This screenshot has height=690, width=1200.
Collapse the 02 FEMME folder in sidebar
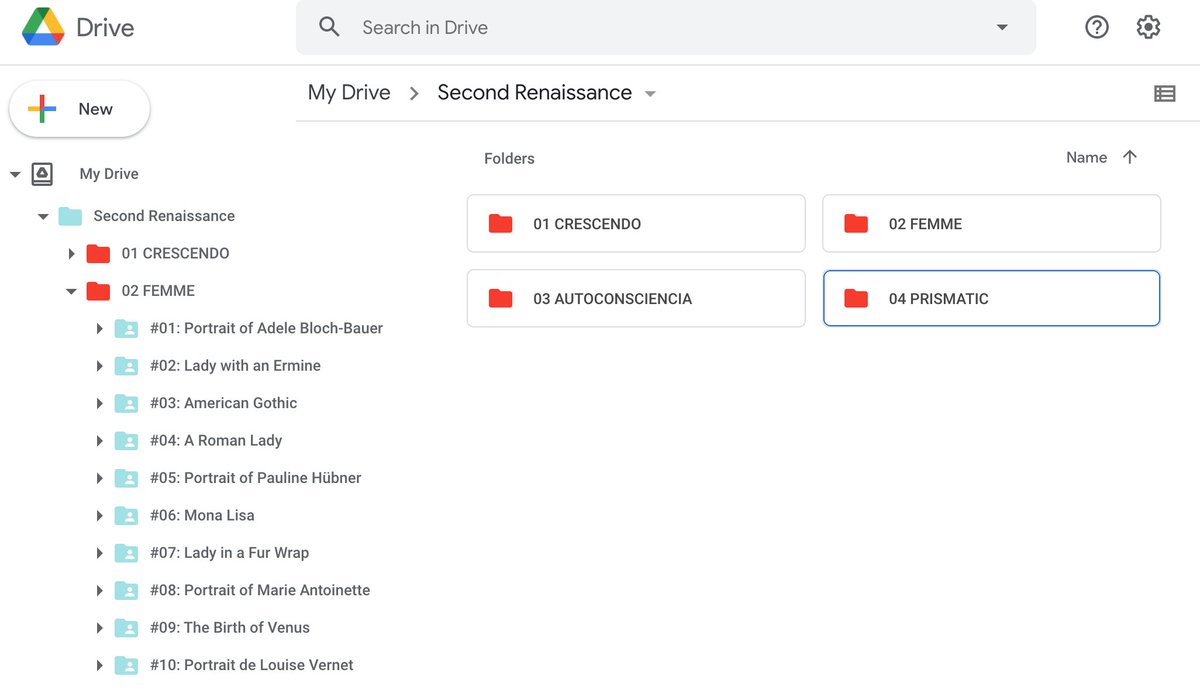coord(71,290)
